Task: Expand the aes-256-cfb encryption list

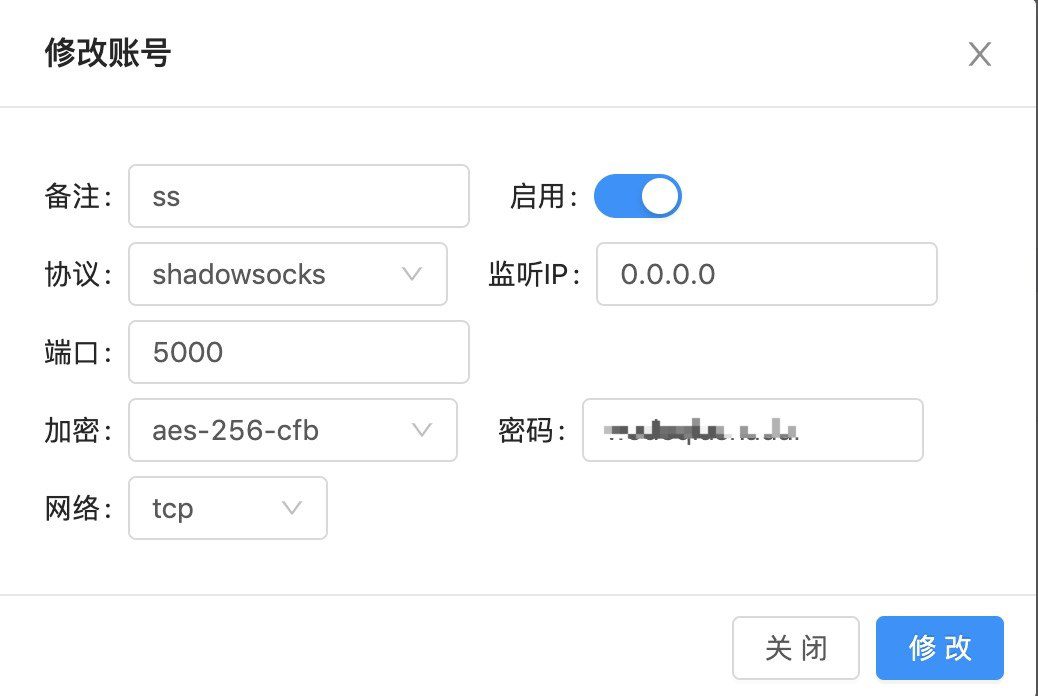Action: (x=292, y=430)
